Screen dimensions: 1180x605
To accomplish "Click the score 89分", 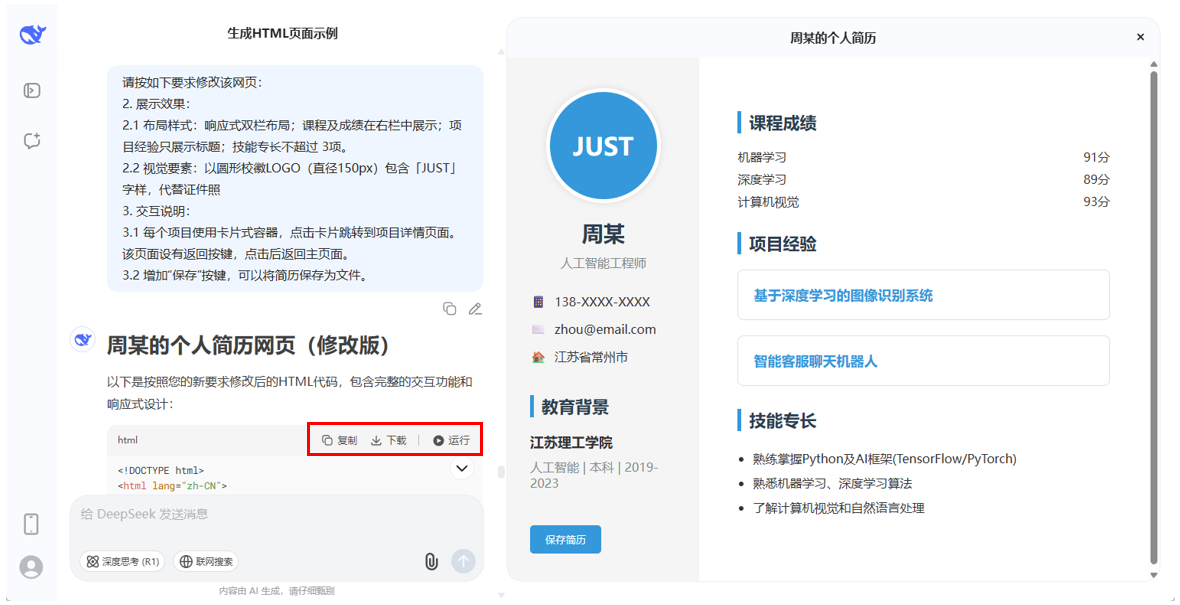I will click(1096, 179).
